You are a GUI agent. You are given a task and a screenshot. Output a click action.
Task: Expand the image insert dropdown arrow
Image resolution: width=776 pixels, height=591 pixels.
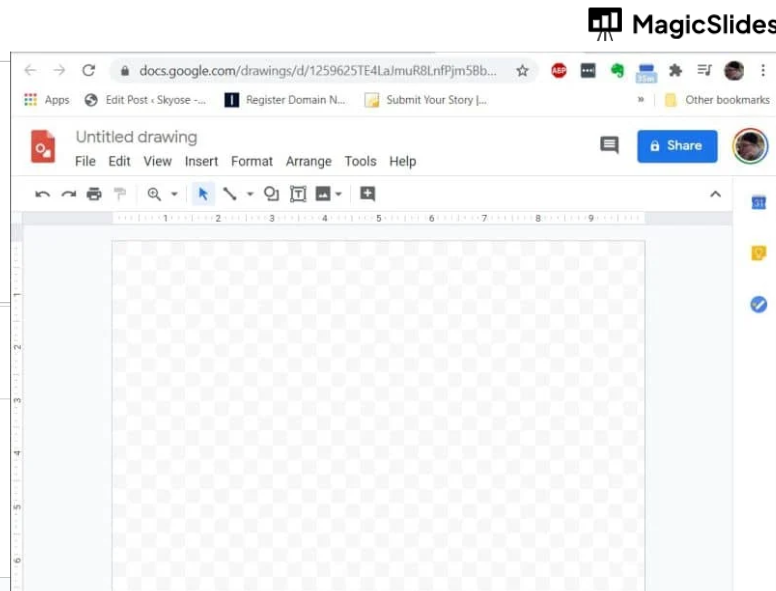click(339, 194)
